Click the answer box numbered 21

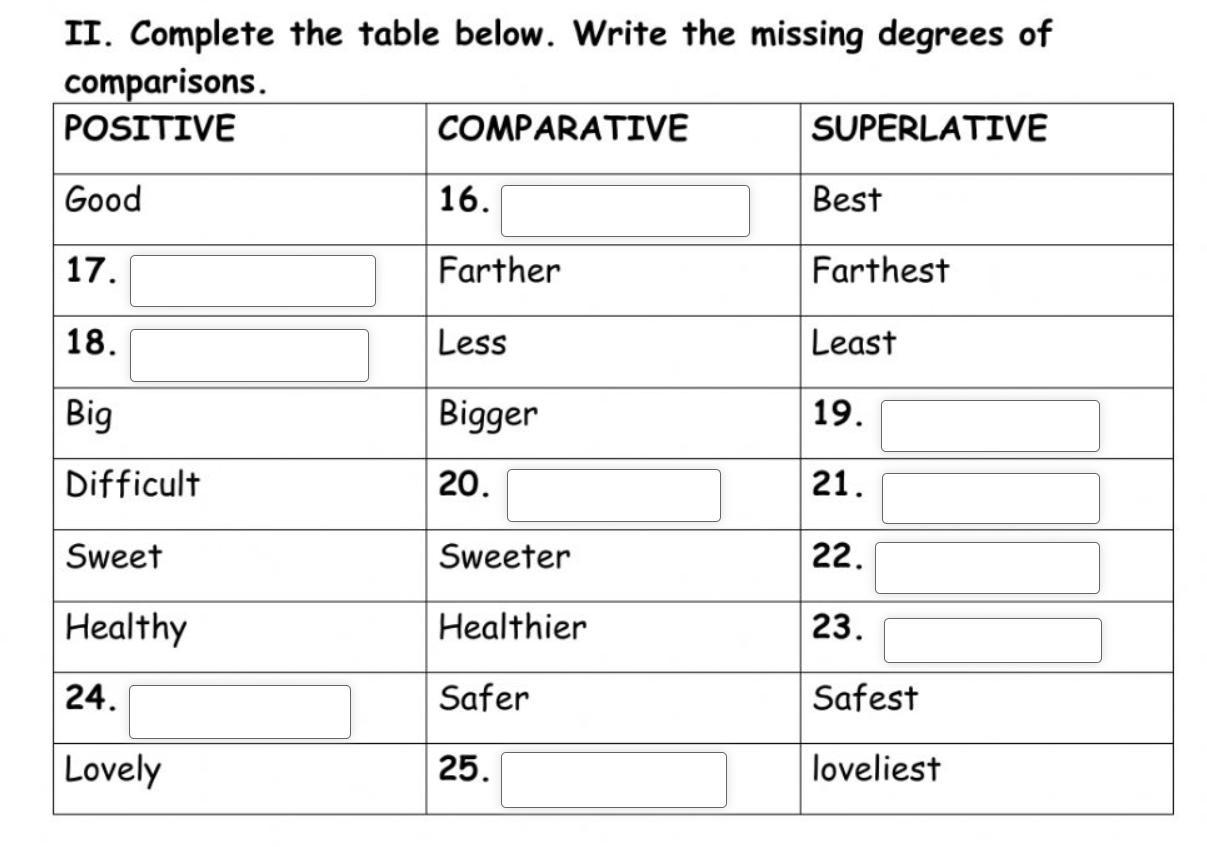click(990, 498)
